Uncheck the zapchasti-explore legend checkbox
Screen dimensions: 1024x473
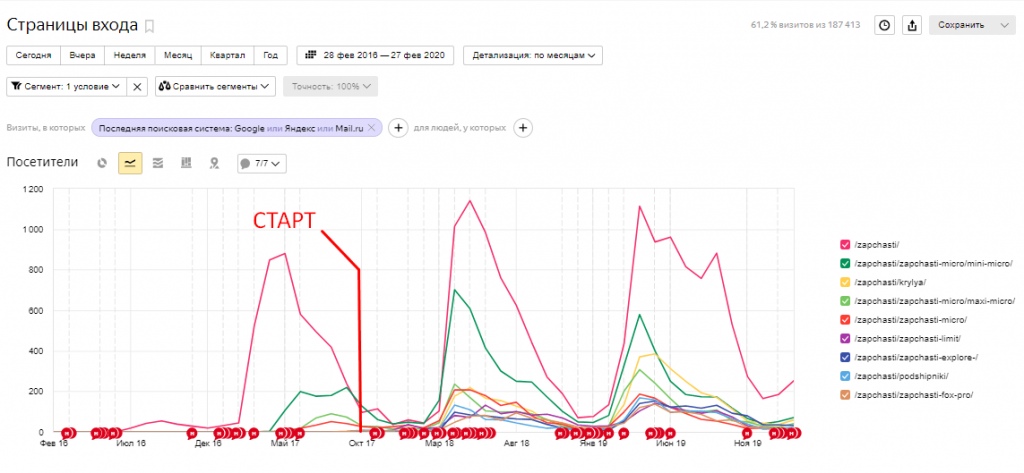coord(844,357)
